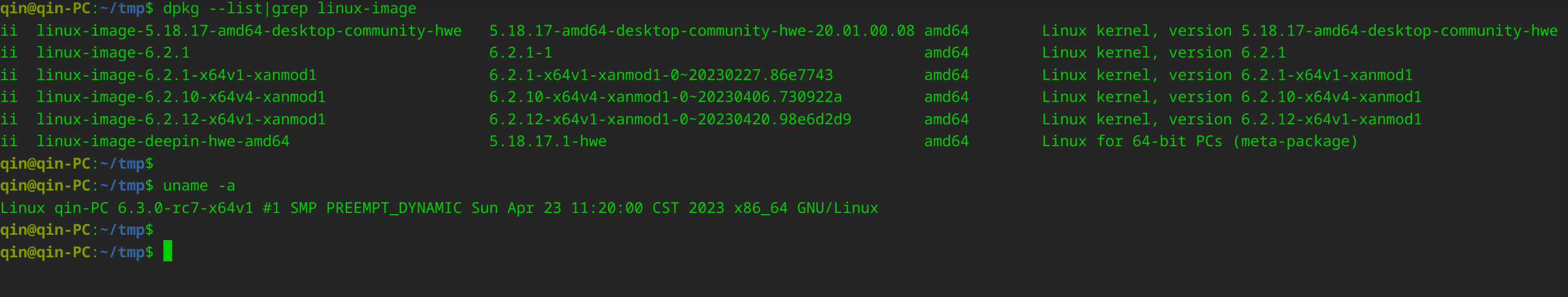
Task: Click version 6.2.1-x64v1-xanmod1-0~20230227.86e7743
Action: point(660,75)
